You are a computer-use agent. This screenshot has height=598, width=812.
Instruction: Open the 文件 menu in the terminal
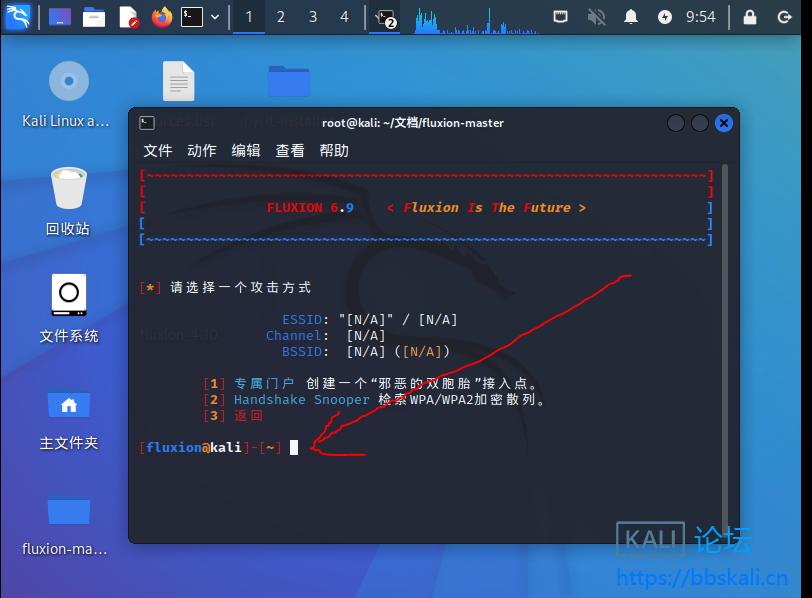[x=157, y=150]
